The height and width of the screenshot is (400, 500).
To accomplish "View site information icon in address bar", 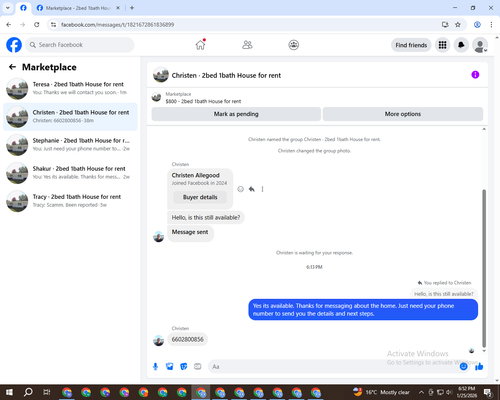I will (x=53, y=25).
